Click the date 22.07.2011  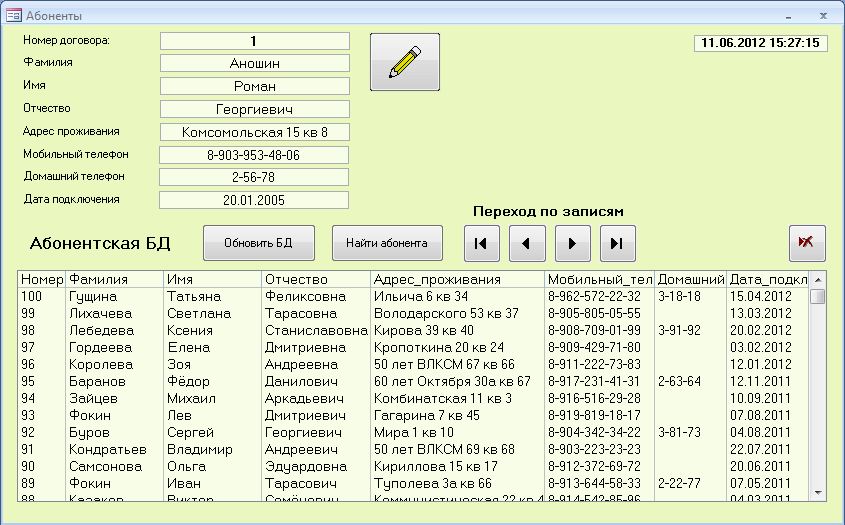(760, 450)
